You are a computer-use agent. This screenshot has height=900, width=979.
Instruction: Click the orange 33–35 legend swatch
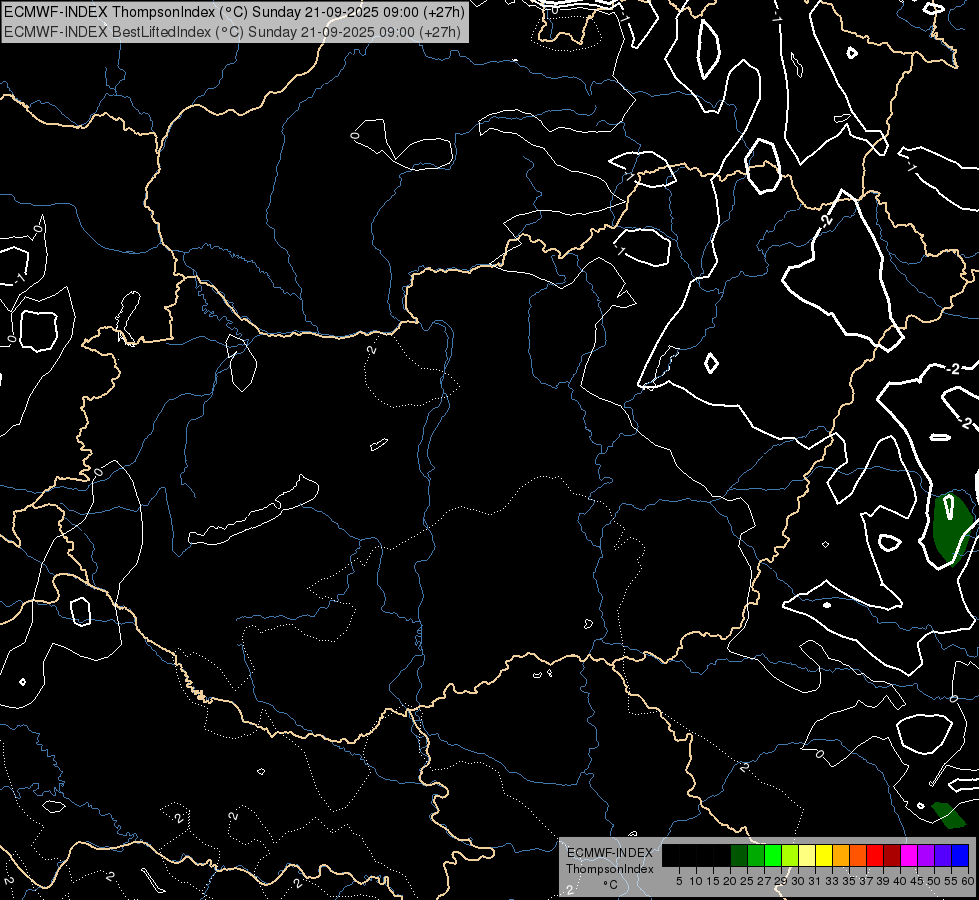pos(841,855)
